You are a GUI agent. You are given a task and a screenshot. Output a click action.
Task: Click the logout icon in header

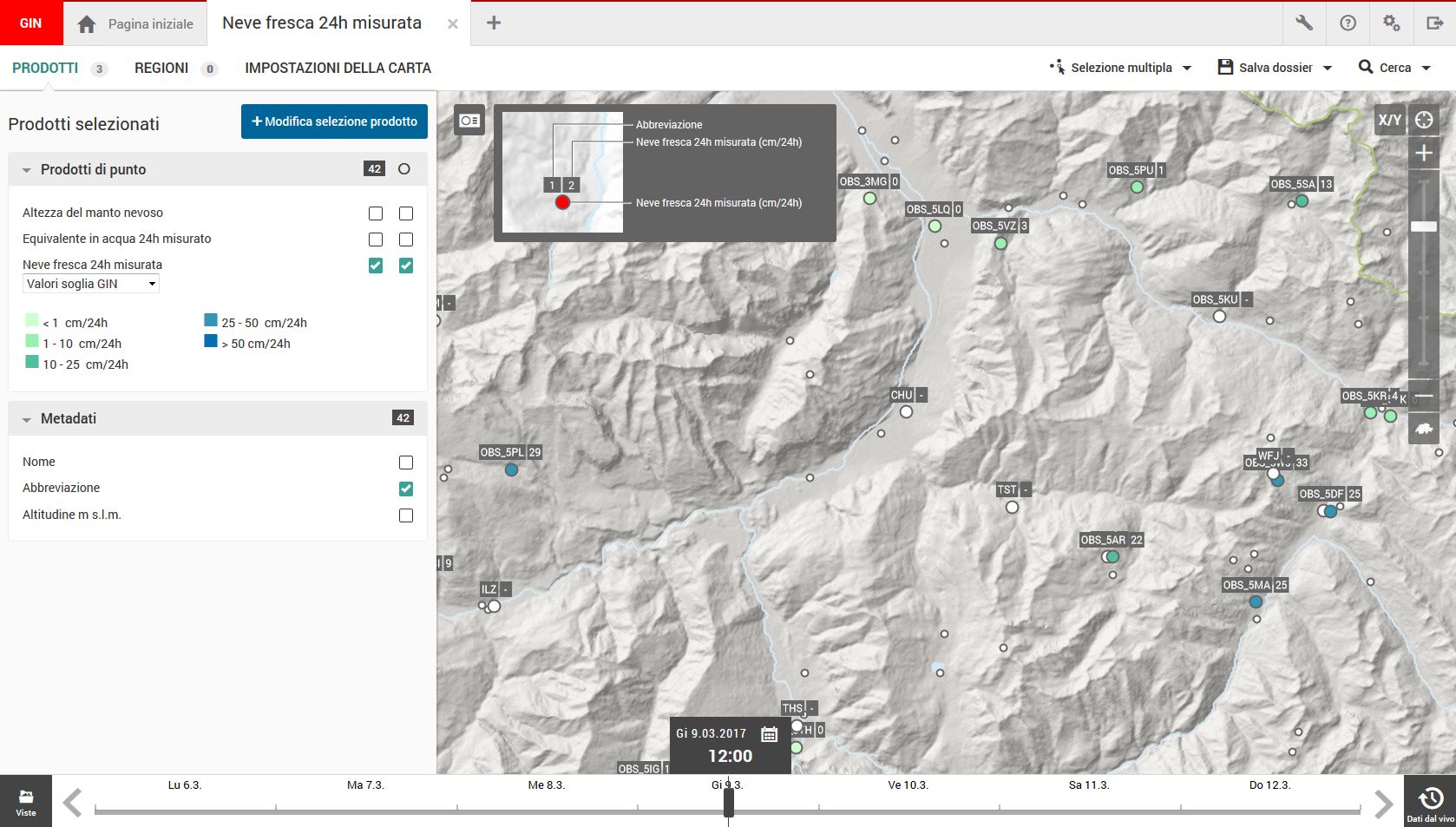[x=1434, y=23]
